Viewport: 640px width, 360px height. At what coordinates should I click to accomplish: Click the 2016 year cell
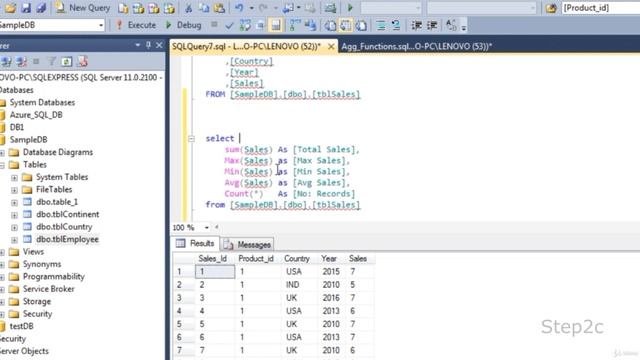point(331,298)
